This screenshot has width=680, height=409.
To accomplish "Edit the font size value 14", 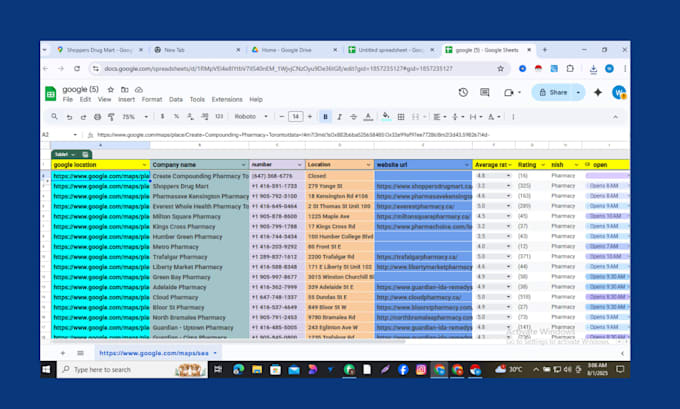I will [x=296, y=116].
